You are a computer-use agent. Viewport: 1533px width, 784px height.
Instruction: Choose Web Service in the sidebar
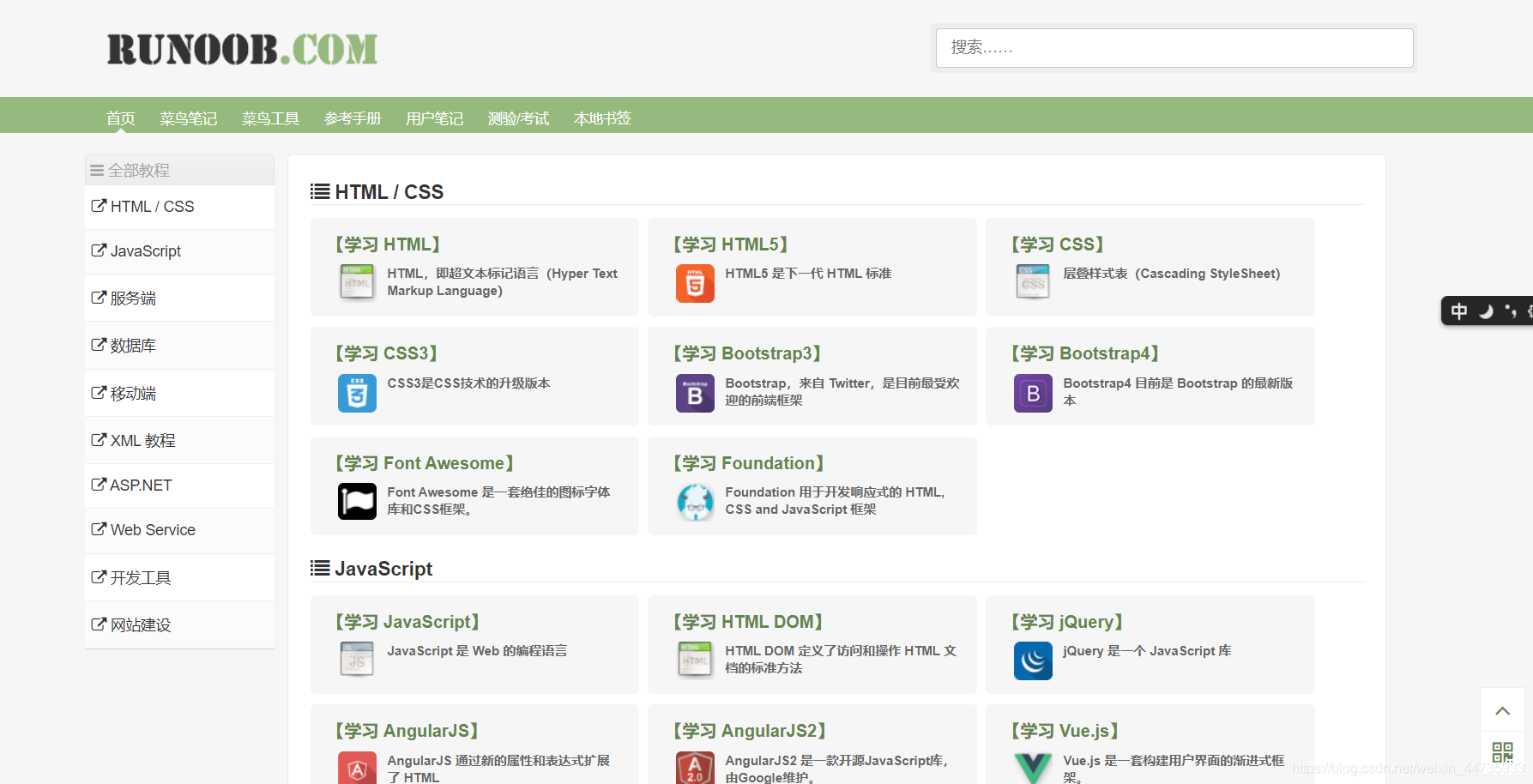click(179, 530)
